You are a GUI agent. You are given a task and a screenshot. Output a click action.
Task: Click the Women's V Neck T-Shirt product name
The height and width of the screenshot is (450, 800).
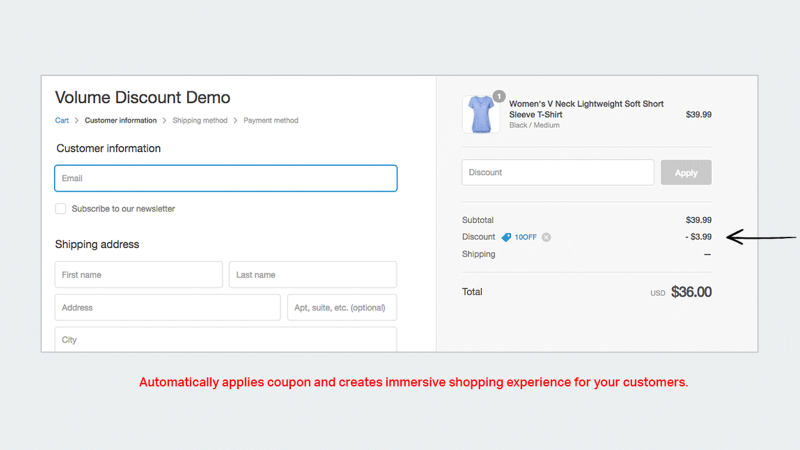pyautogui.click(x=586, y=109)
